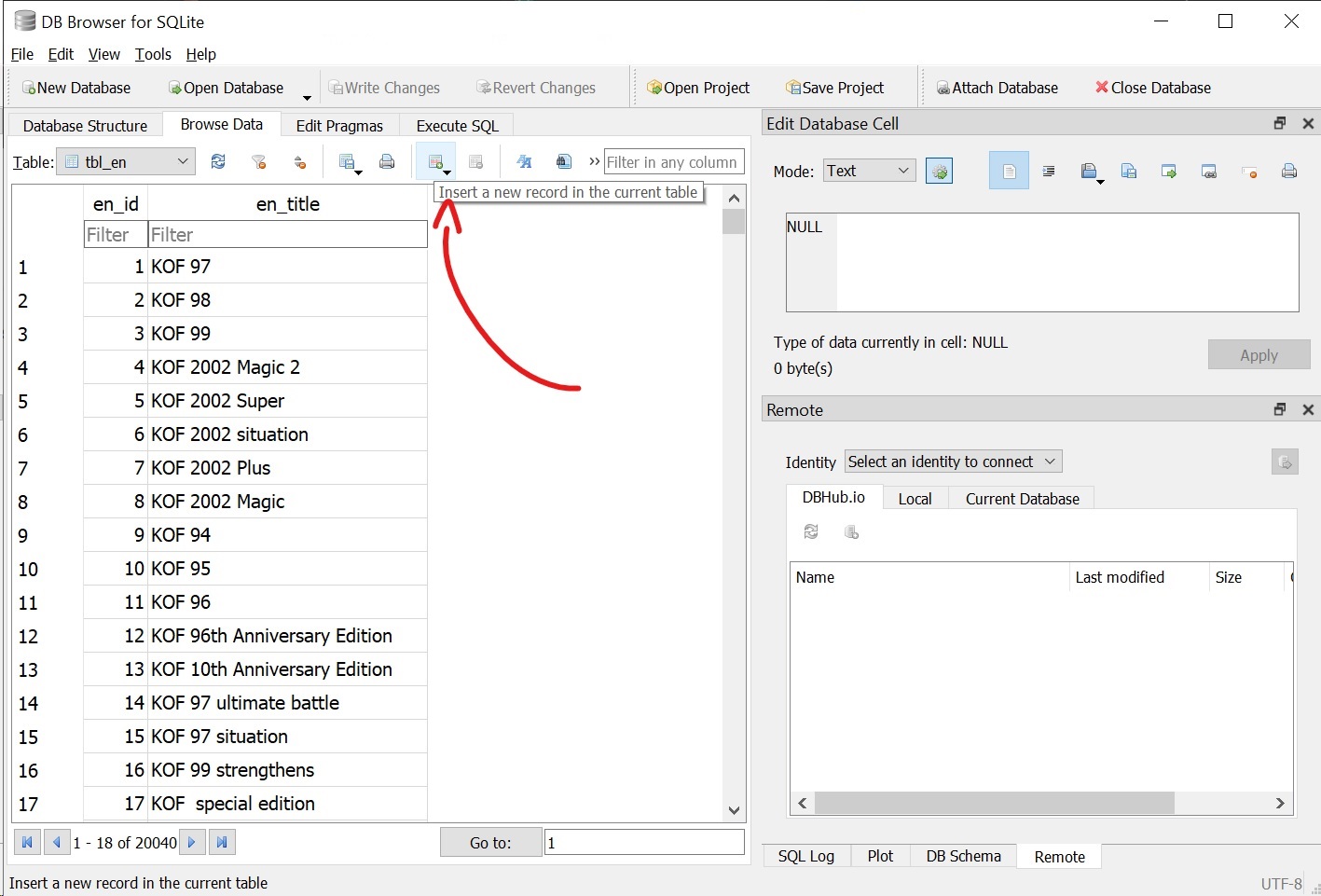Click the Go to record input field
The width and height of the screenshot is (1321, 896).
642,842
